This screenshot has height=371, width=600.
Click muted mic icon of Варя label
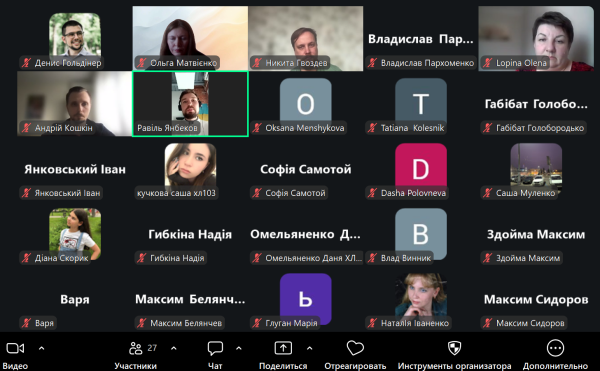(x=26, y=323)
